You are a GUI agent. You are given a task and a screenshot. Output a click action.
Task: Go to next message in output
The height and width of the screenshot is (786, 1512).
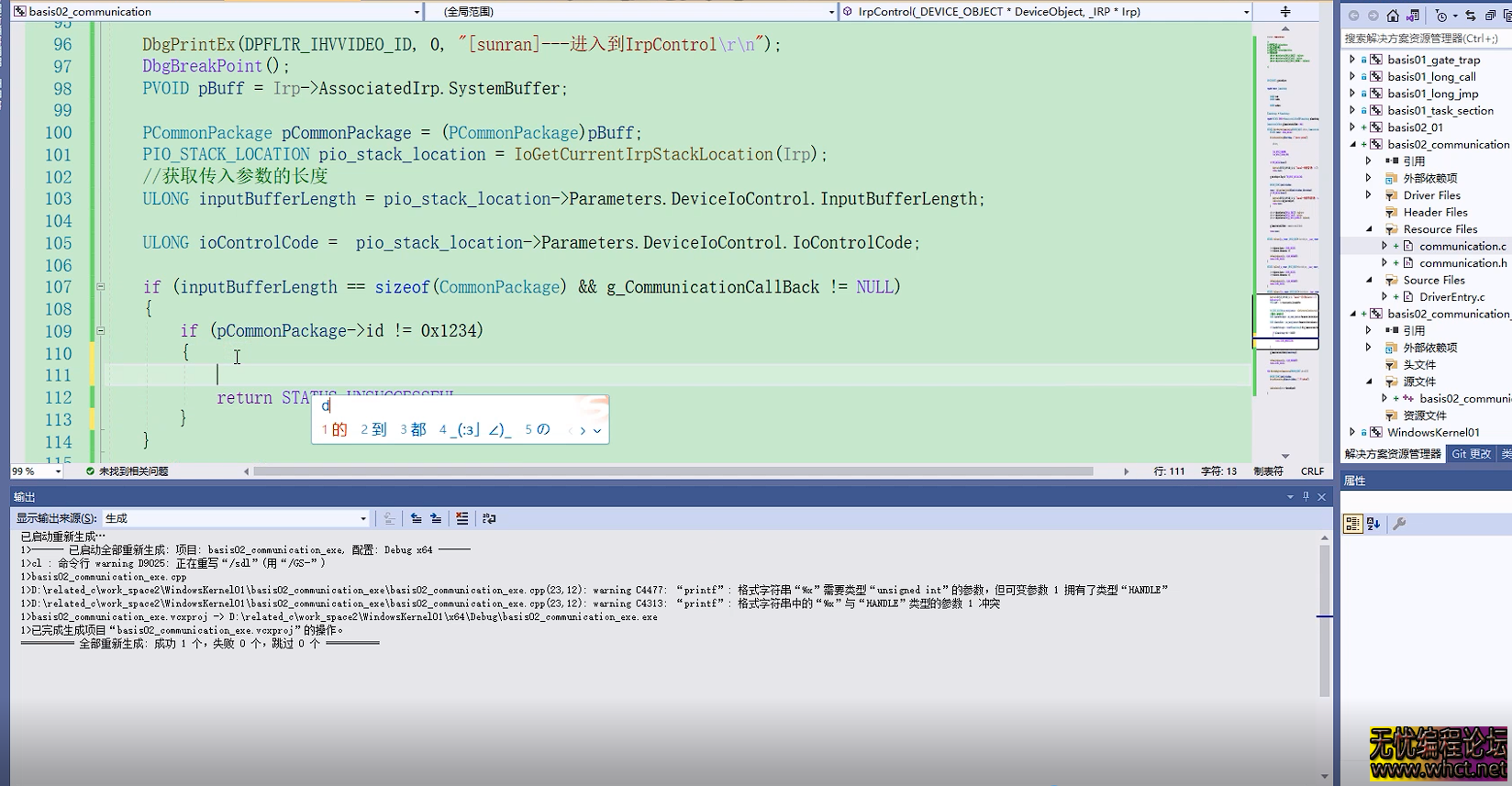coord(436,518)
